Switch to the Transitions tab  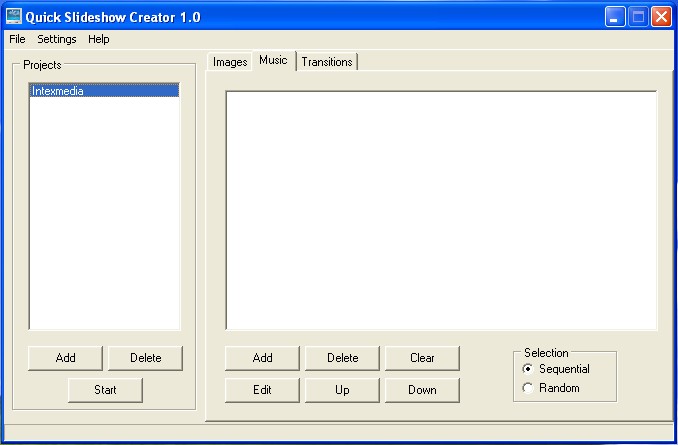pyautogui.click(x=327, y=62)
